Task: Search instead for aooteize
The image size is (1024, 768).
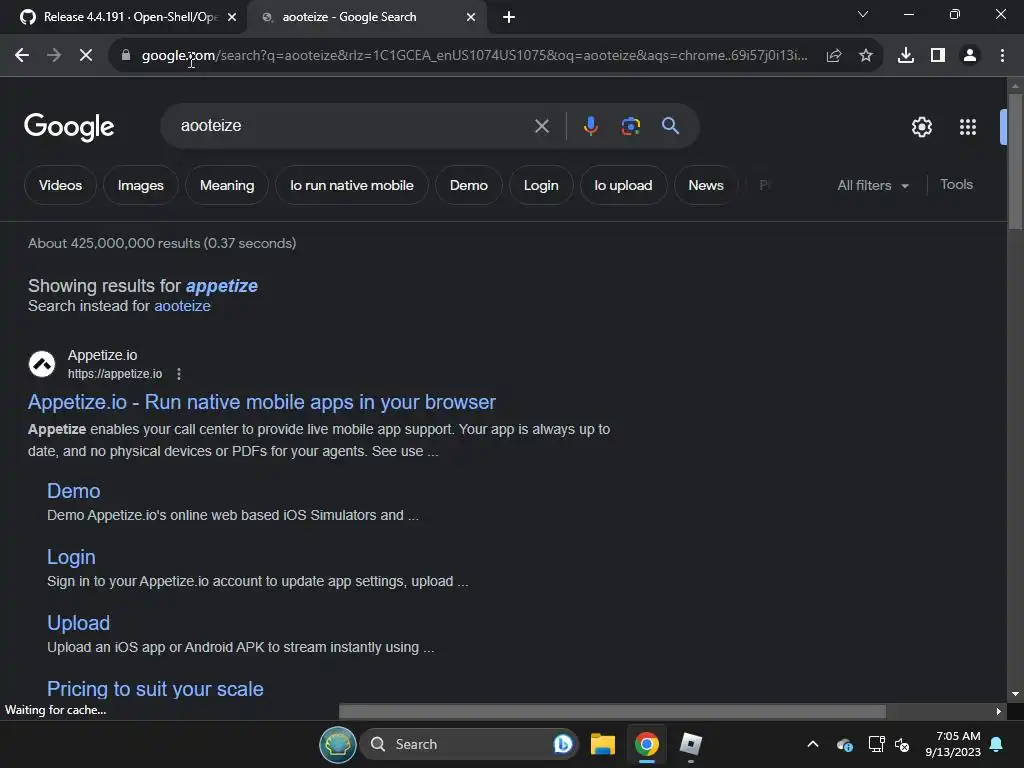Action: [182, 306]
